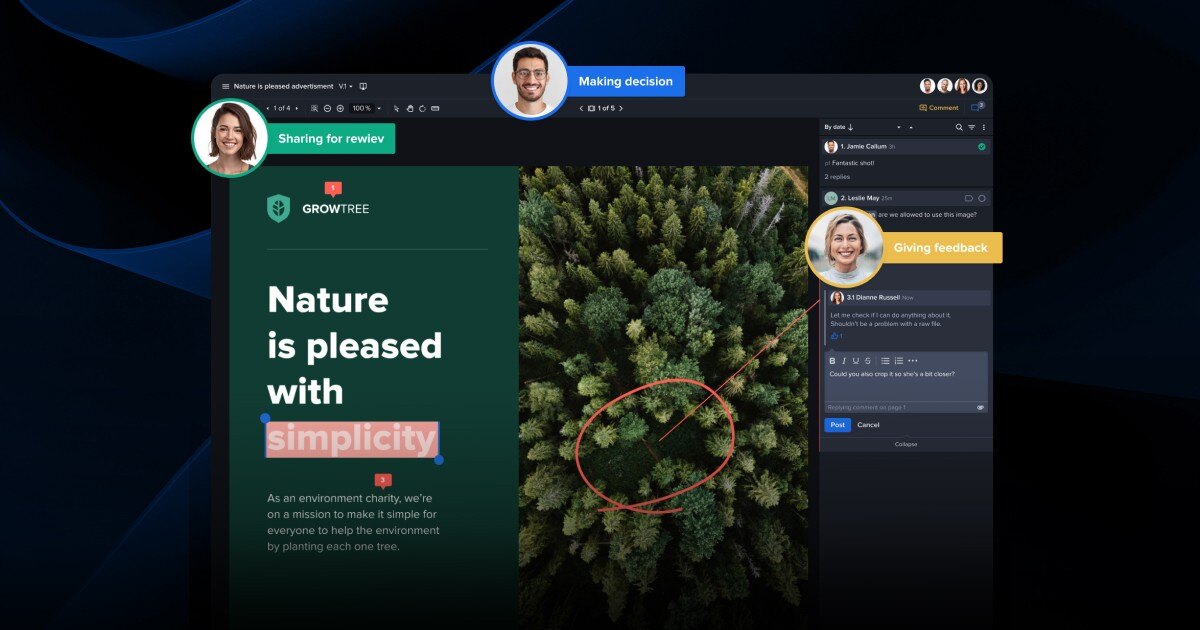Like Dianne Russell's reply with thumbs up

[835, 336]
